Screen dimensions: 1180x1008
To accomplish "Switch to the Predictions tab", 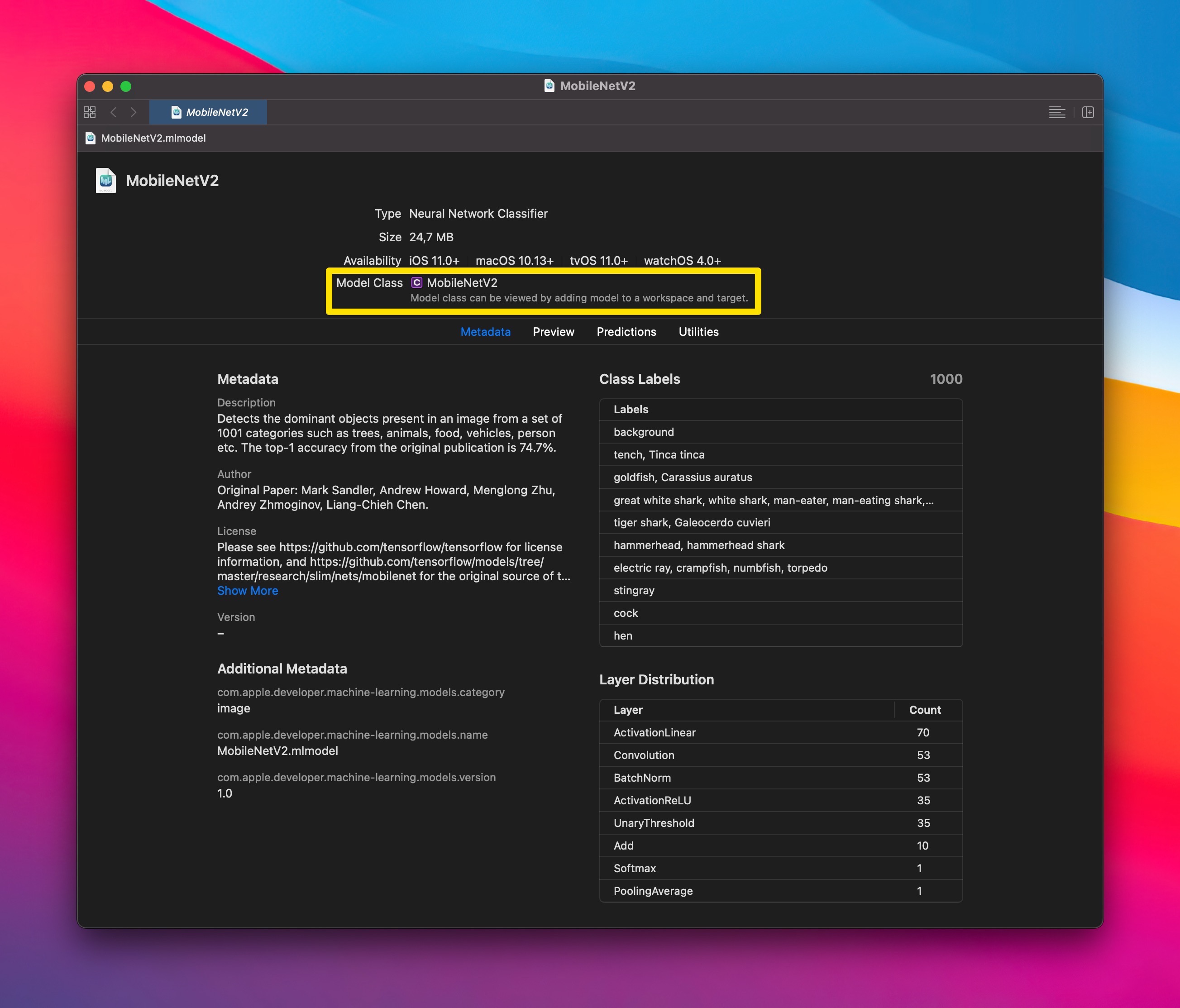I will point(626,332).
